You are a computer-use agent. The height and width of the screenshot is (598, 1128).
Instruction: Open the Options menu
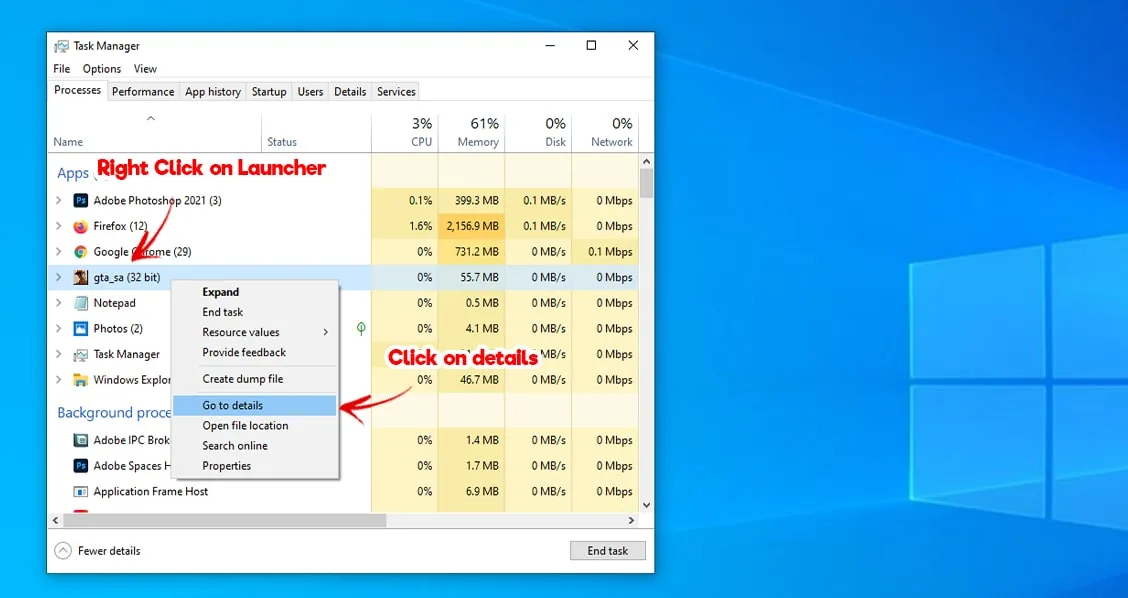(101, 69)
